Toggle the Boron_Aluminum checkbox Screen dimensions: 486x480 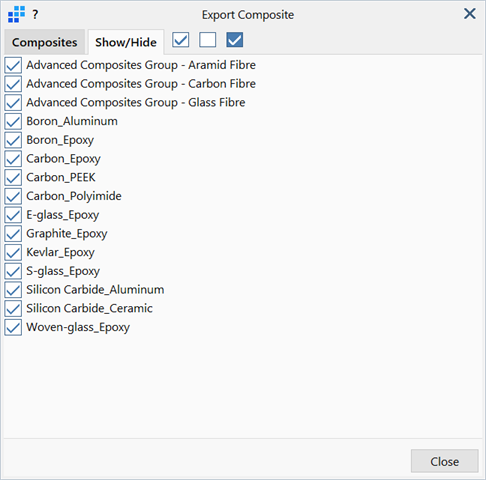pos(13,121)
